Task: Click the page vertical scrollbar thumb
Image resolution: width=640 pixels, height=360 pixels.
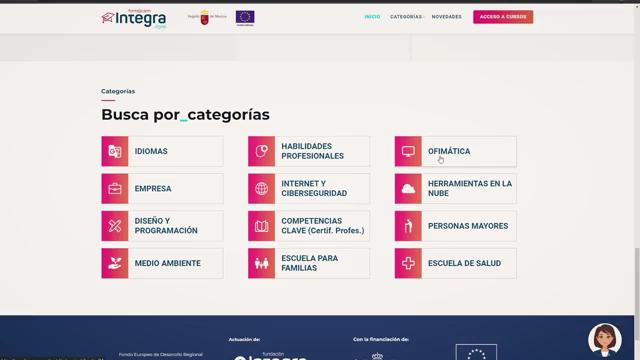Action: [637, 294]
